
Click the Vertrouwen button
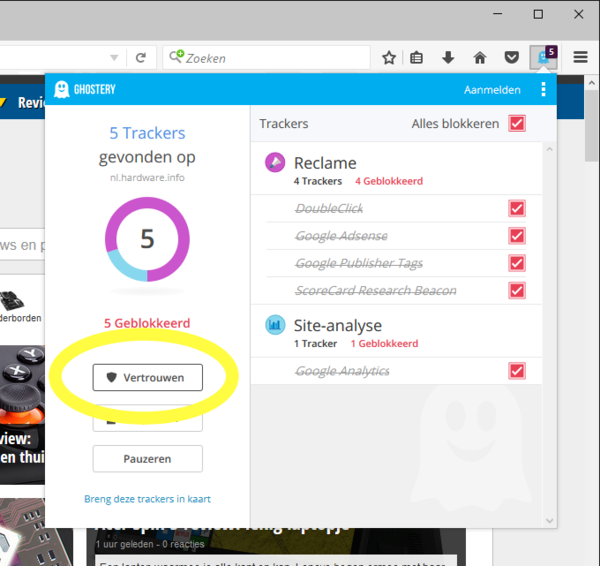(148, 377)
